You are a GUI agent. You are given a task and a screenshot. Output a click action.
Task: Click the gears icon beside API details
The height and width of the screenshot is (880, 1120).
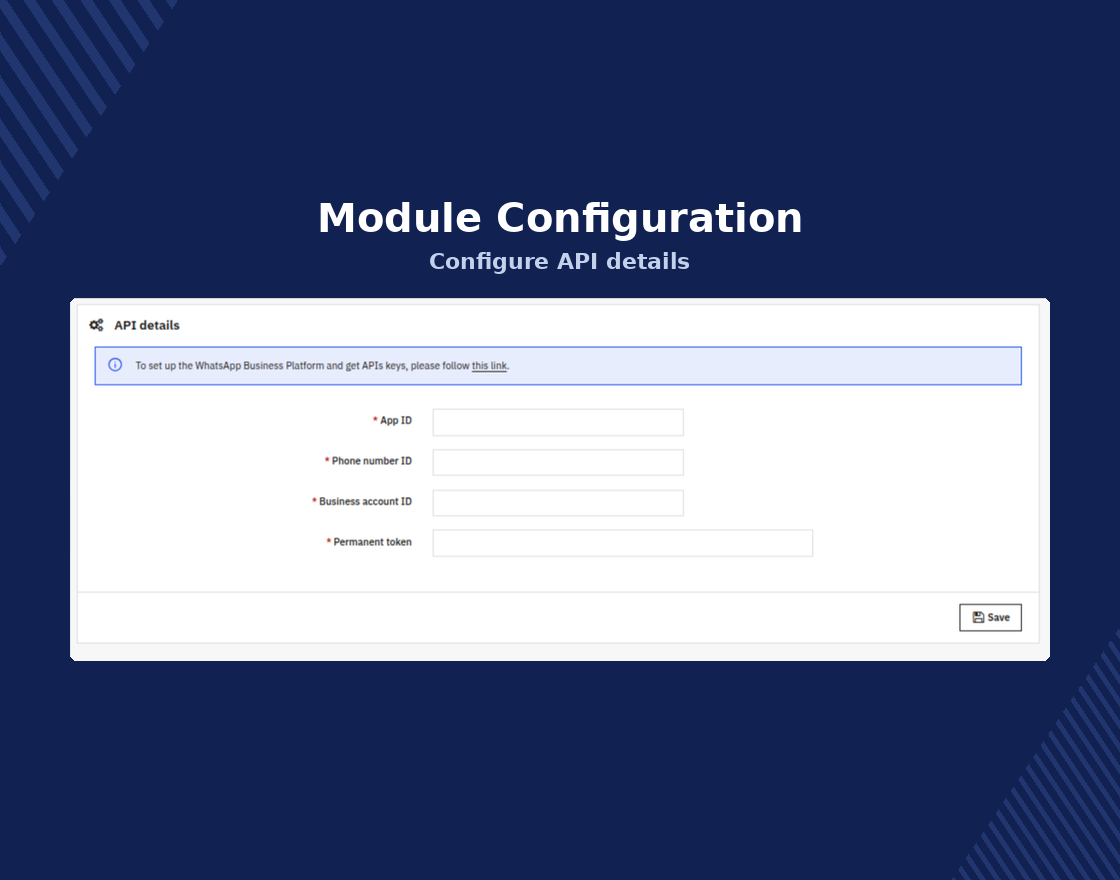point(96,325)
